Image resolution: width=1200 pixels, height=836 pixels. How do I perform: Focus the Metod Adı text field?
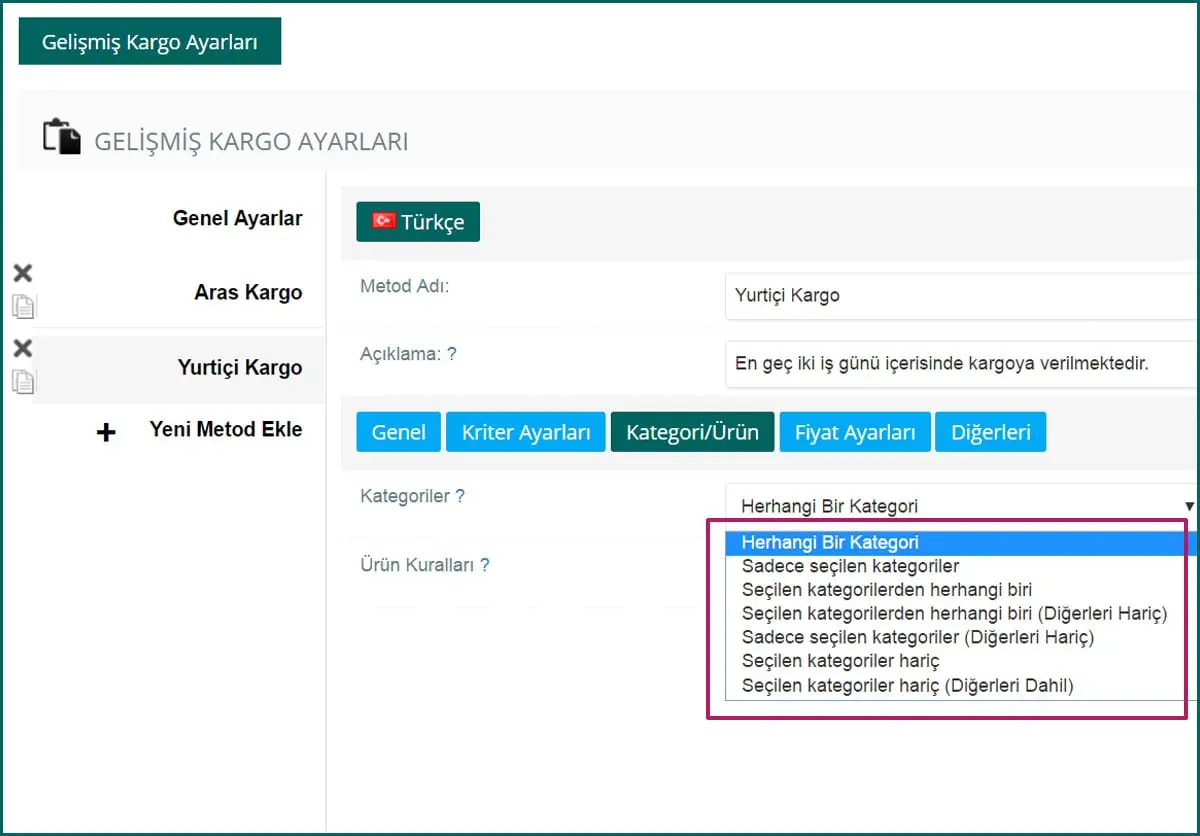pyautogui.click(x=960, y=296)
